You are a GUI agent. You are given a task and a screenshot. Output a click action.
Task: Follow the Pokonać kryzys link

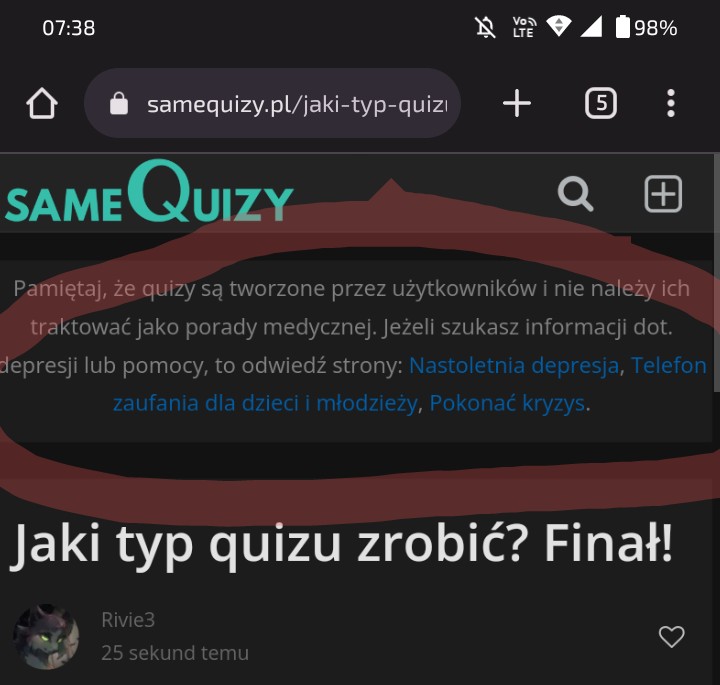pos(507,404)
